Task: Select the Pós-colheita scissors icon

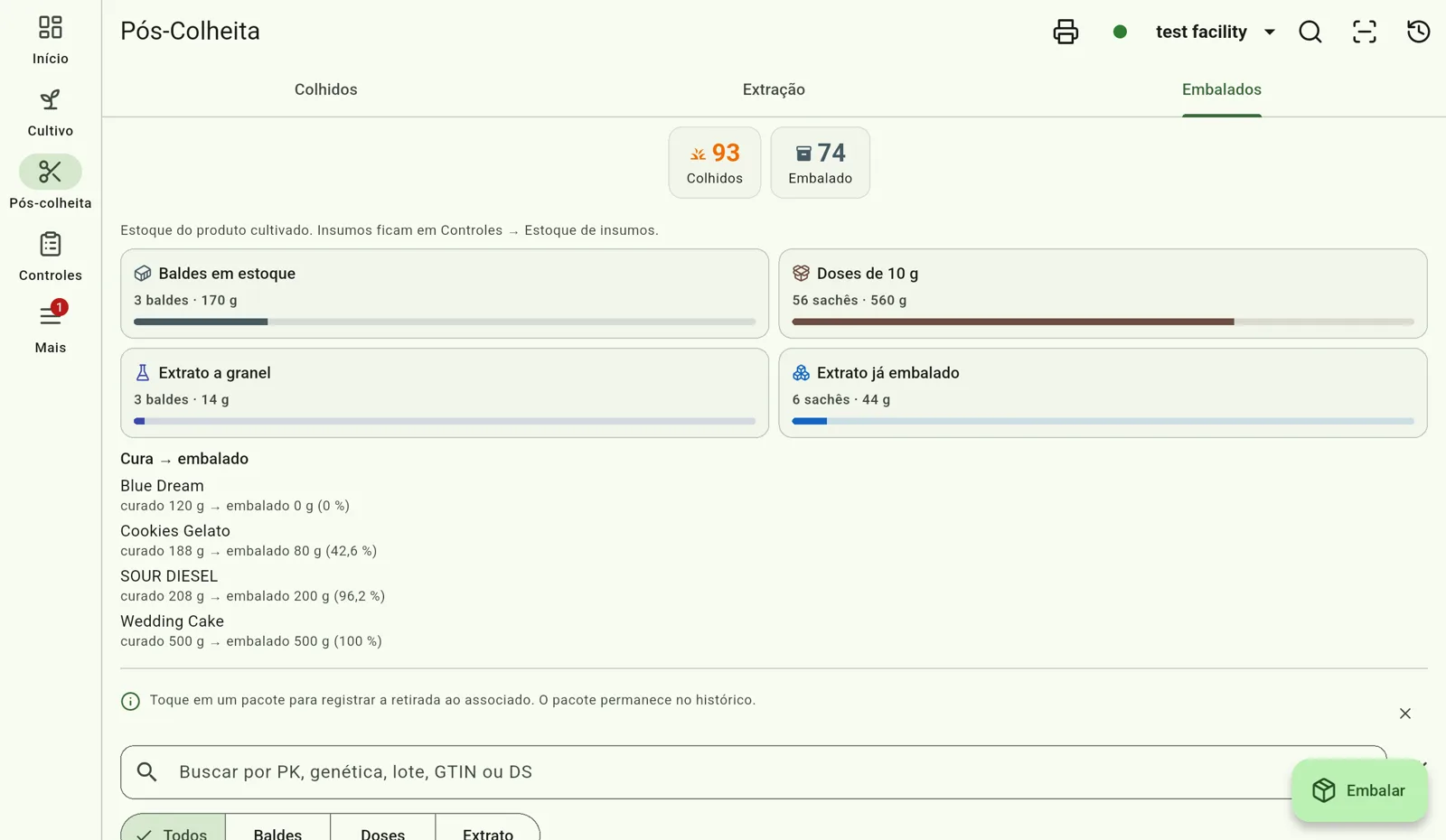Action: (51, 172)
